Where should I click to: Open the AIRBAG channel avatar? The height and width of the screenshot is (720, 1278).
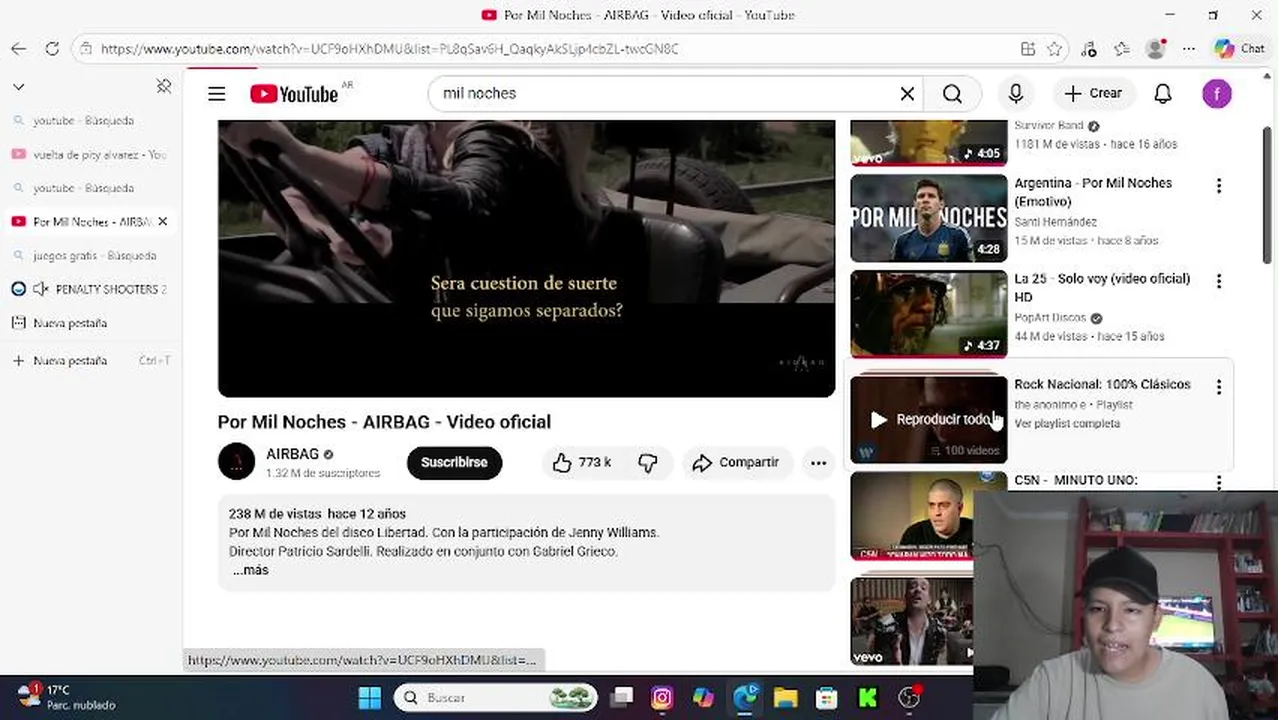click(x=237, y=462)
